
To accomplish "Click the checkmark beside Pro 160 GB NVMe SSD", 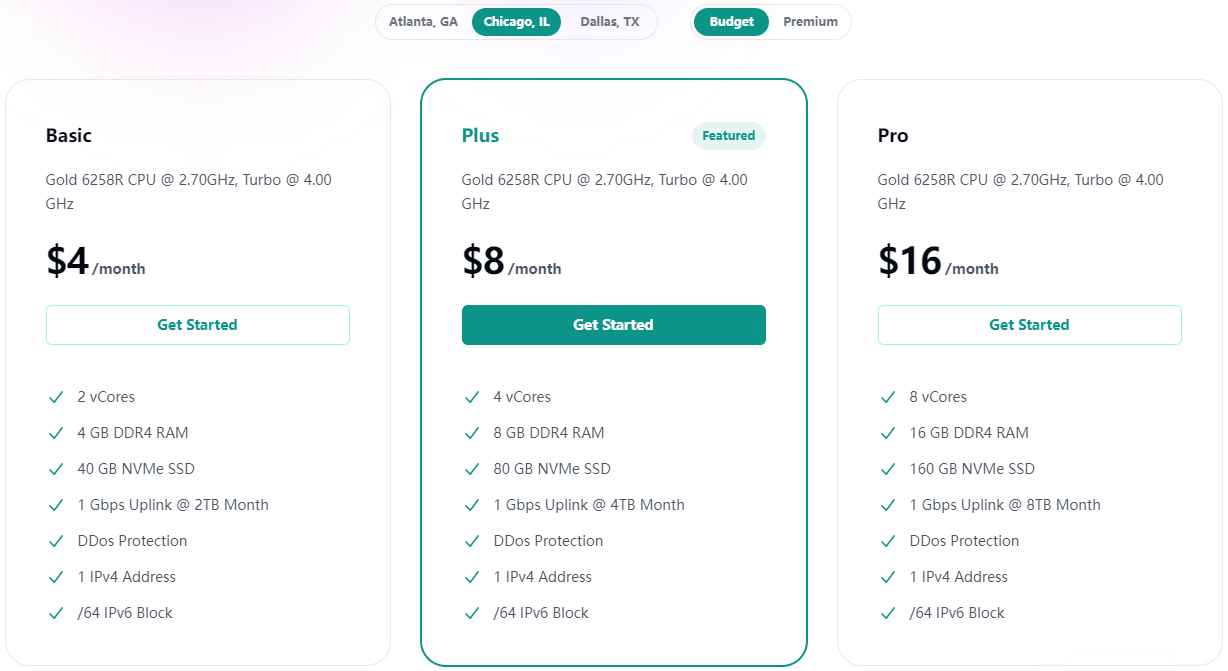I will pyautogui.click(x=888, y=469).
